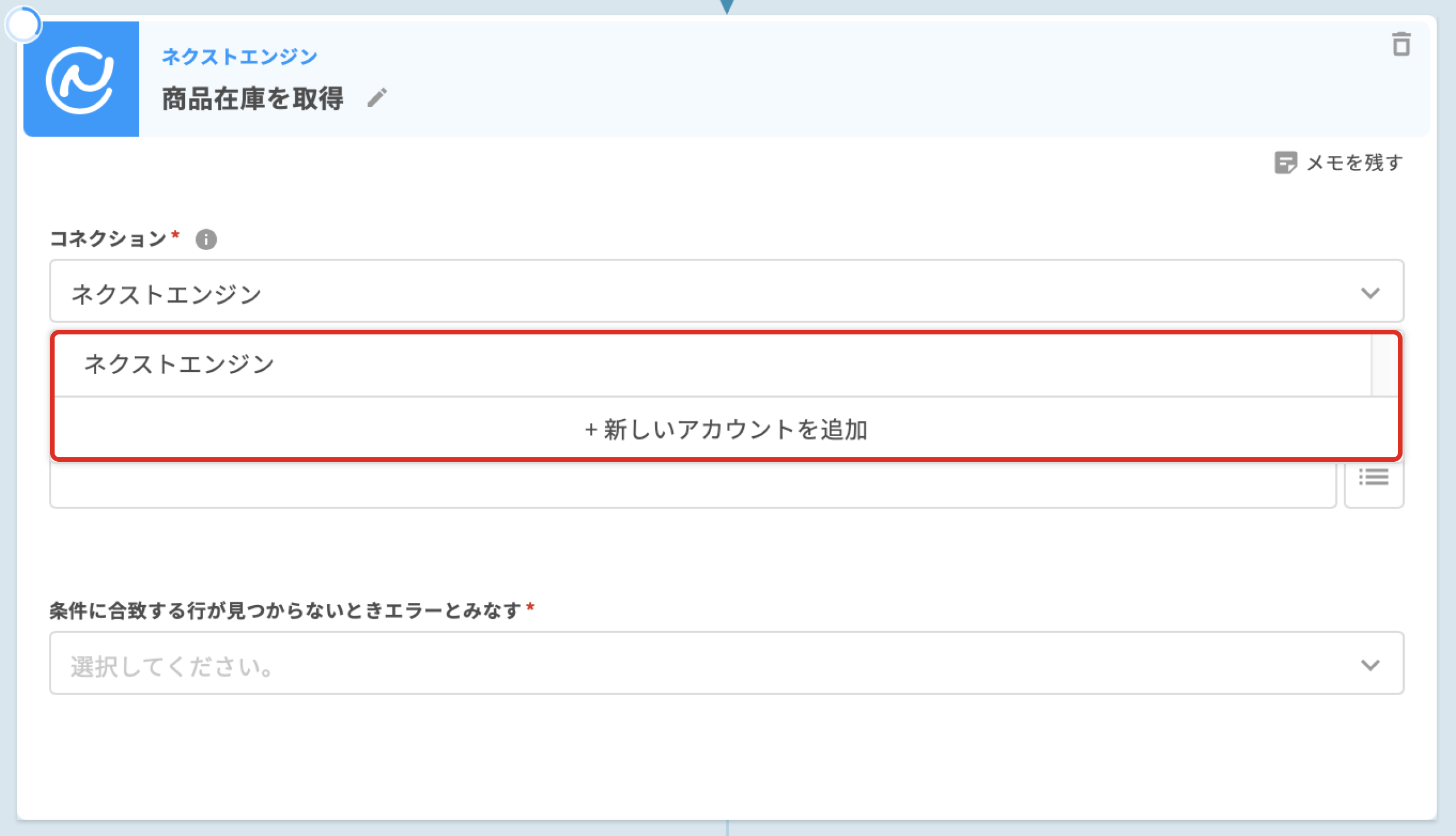This screenshot has width=1456, height=836.
Task: Click the trash delete icon
Action: coord(1401,44)
